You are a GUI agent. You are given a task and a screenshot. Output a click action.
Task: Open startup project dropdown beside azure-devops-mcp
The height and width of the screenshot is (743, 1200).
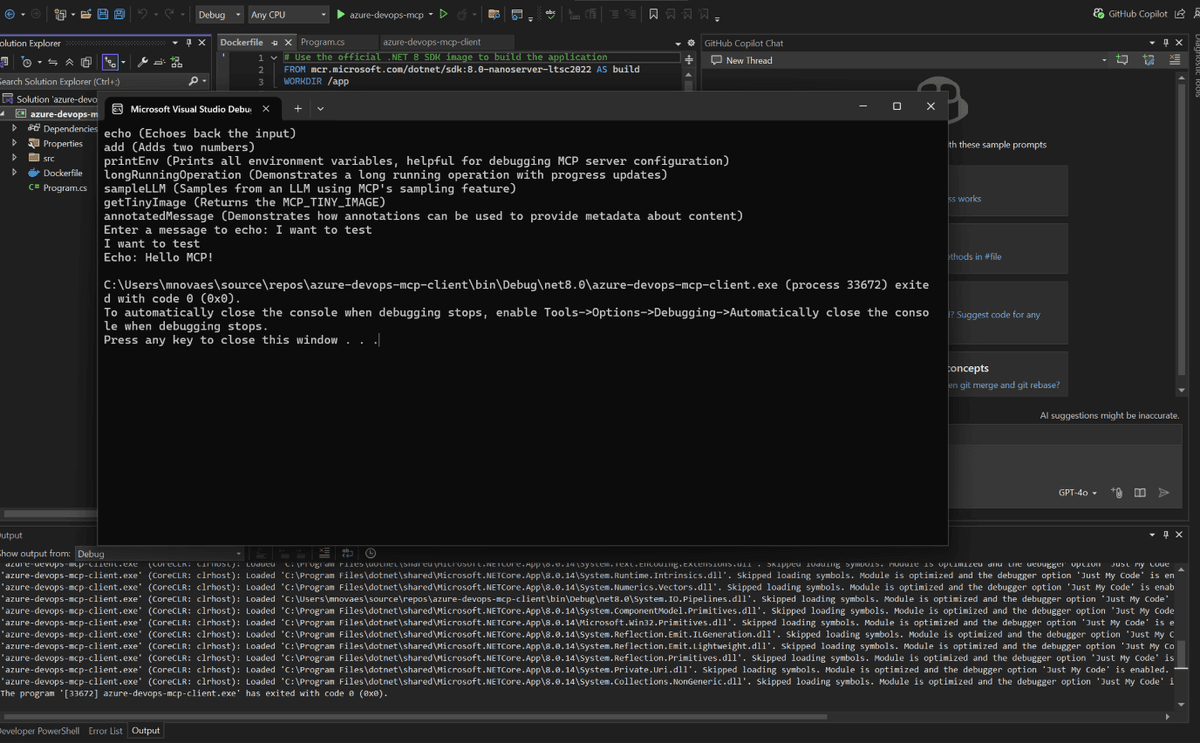click(431, 14)
